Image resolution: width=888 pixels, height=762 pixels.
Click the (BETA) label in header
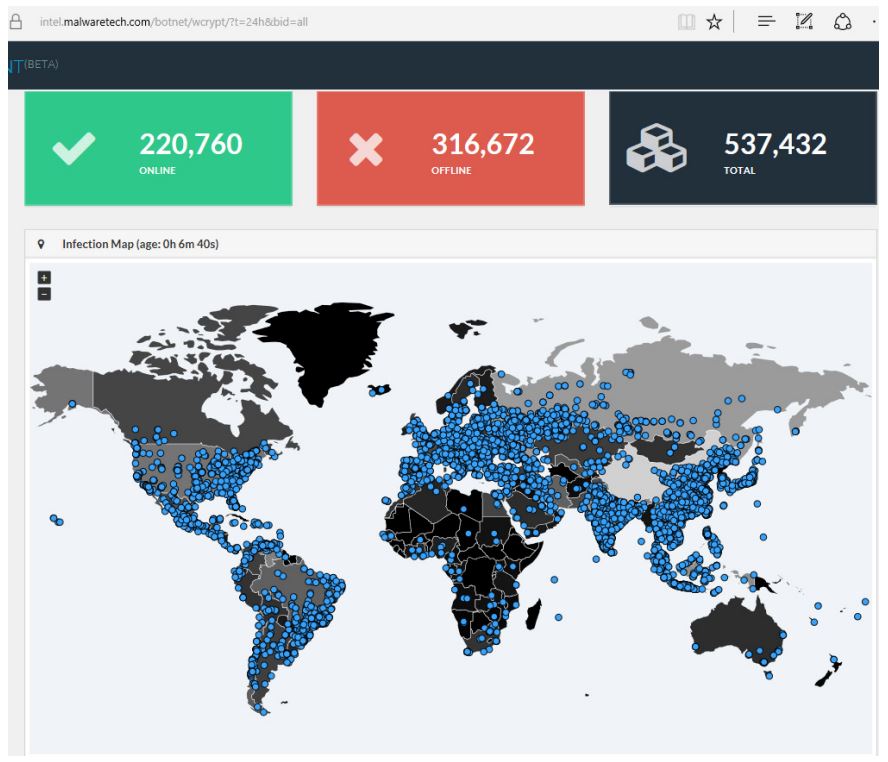click(41, 64)
